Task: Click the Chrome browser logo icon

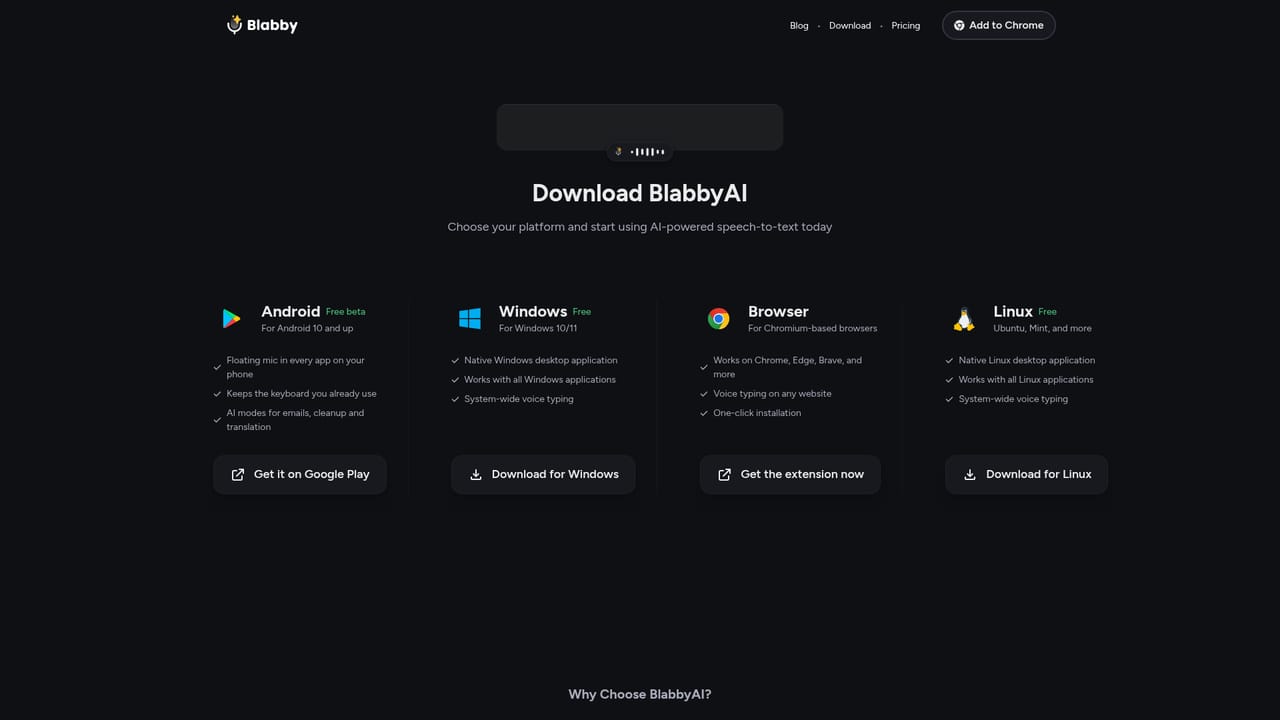Action: click(718, 319)
